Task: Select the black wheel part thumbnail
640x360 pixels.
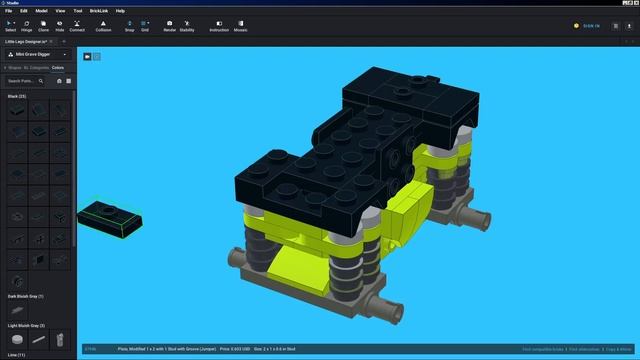Action: (17, 282)
